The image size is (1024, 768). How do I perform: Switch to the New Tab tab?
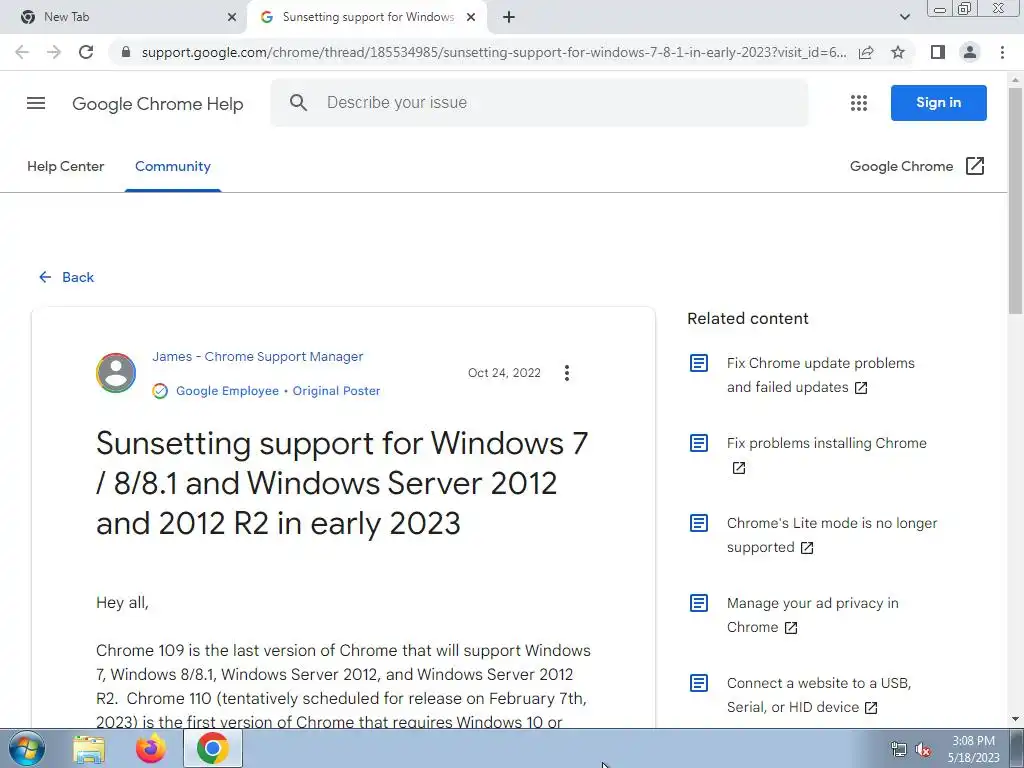[x=123, y=17]
